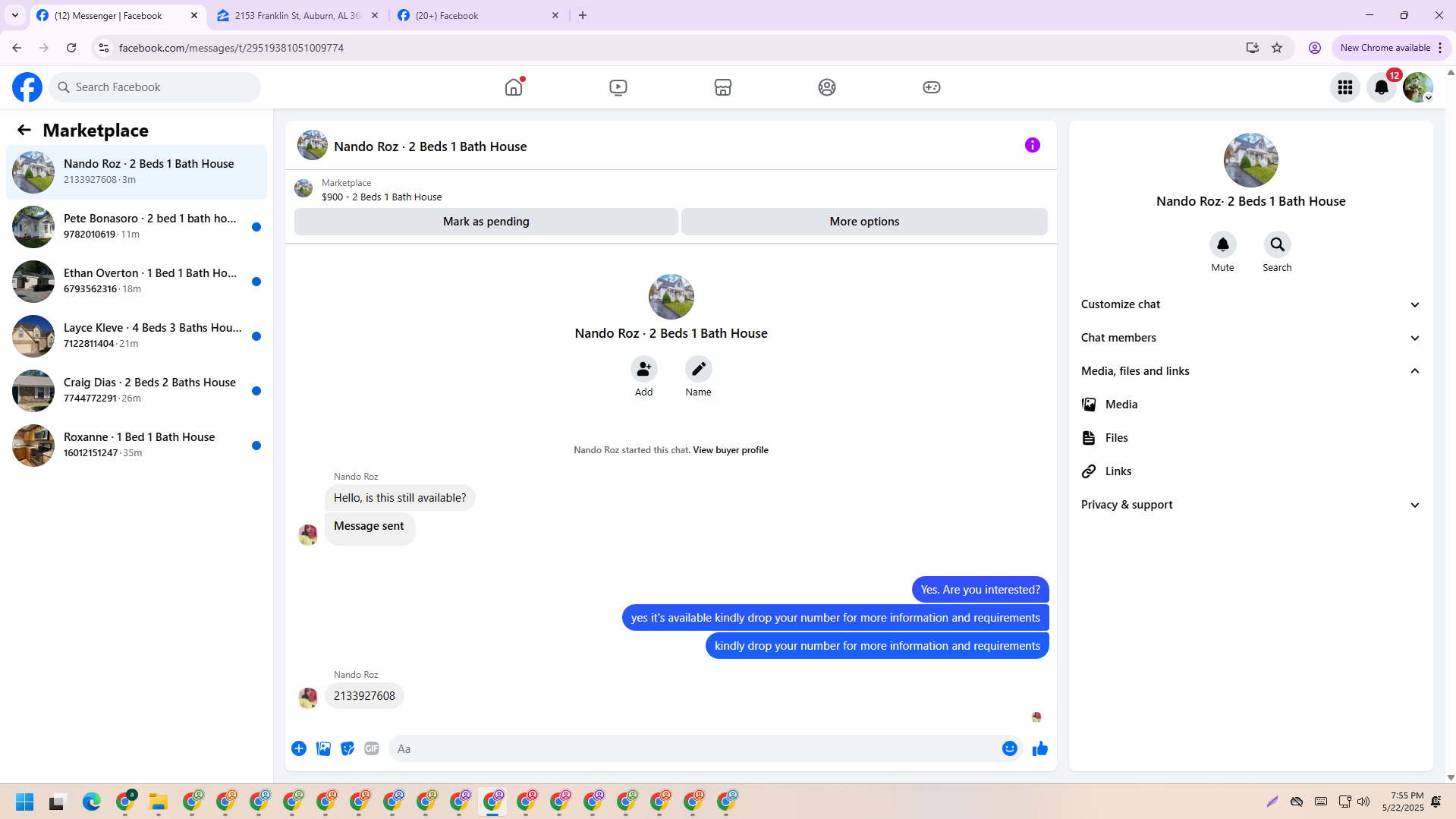Open volume control in system tray

1363,802
